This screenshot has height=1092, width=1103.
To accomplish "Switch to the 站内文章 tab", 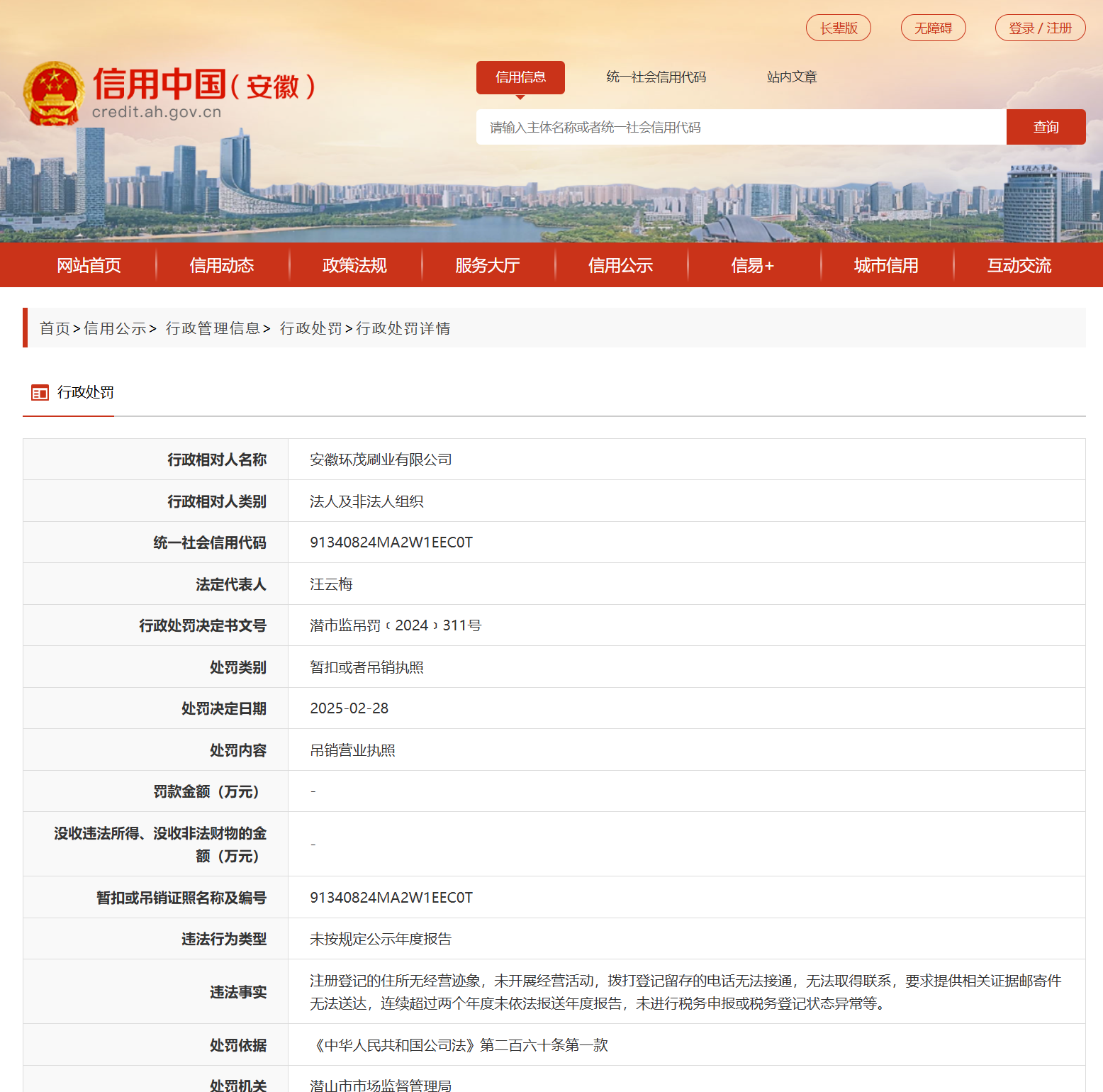I will [791, 77].
